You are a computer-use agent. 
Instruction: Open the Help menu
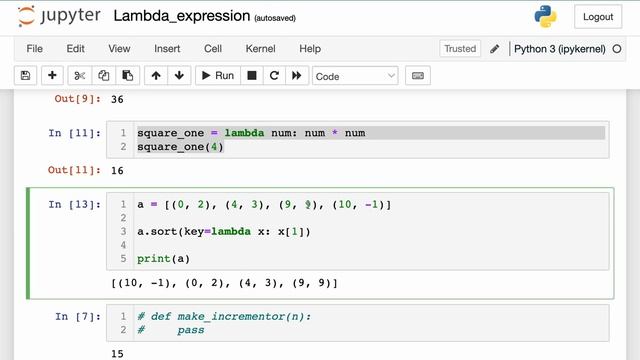[x=310, y=49]
